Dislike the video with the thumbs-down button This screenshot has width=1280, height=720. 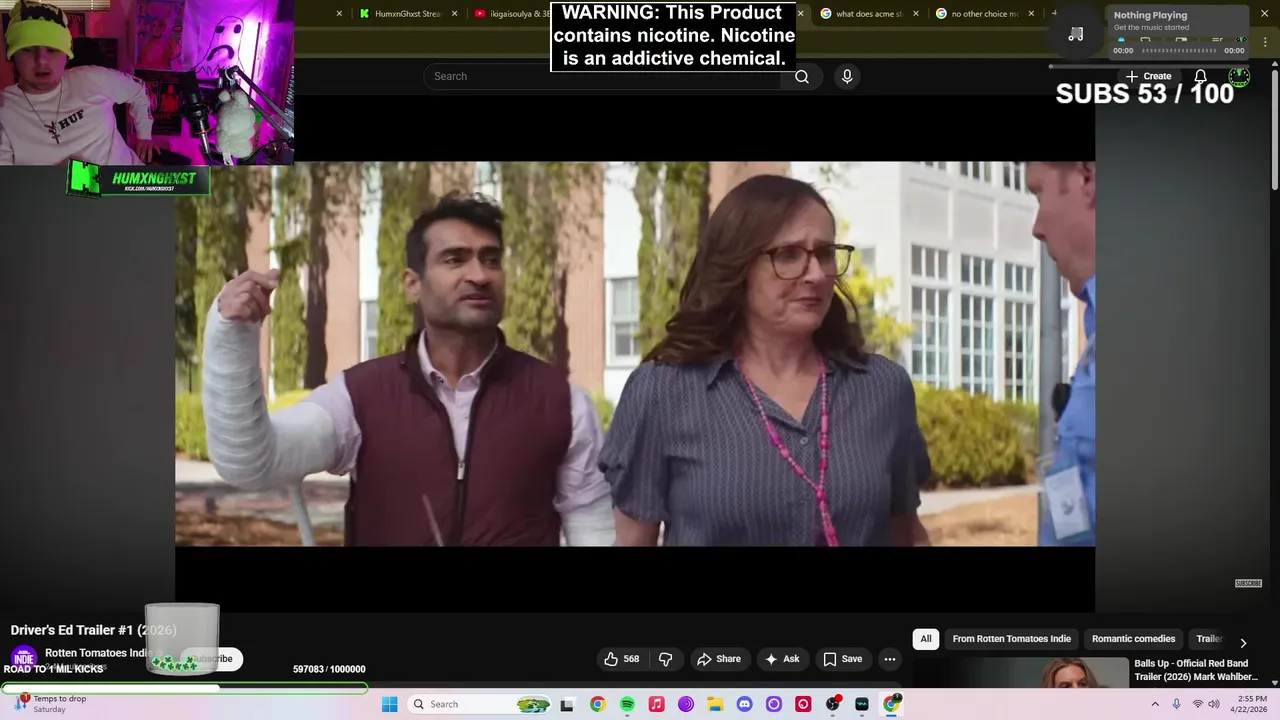[665, 659]
